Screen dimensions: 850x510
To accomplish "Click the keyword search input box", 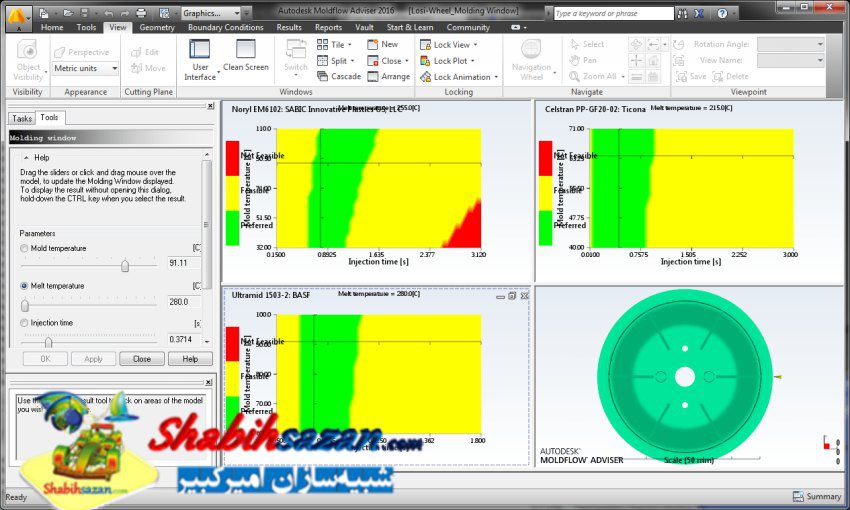I will click(613, 14).
